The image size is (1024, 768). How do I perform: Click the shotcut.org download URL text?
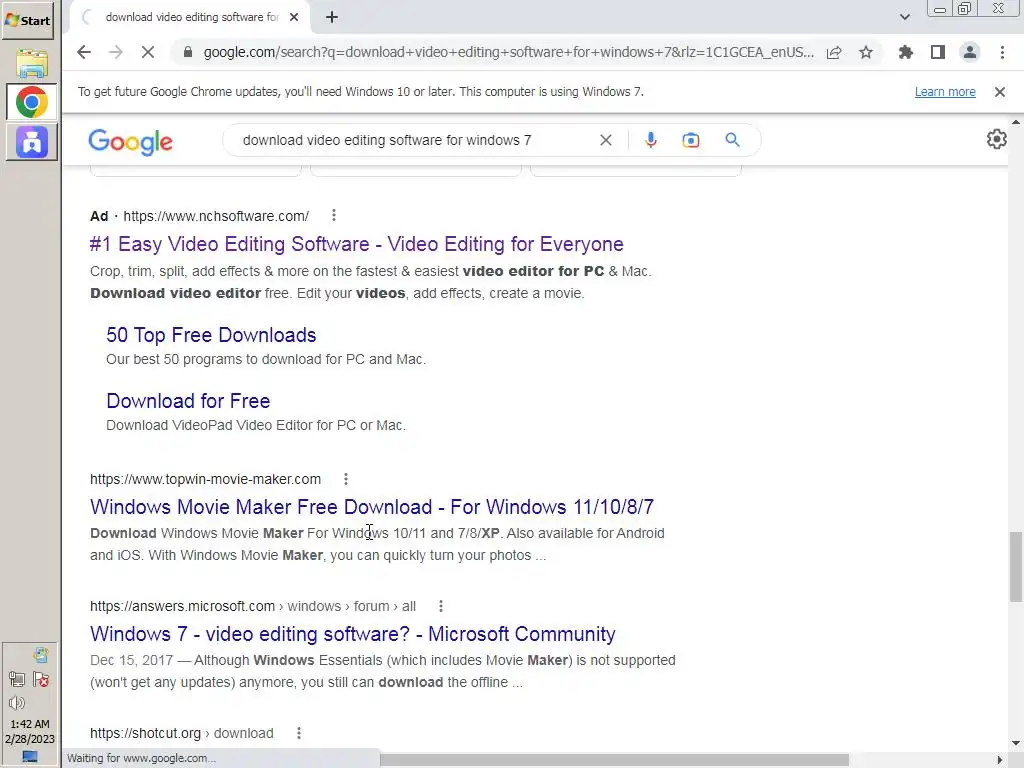click(182, 733)
